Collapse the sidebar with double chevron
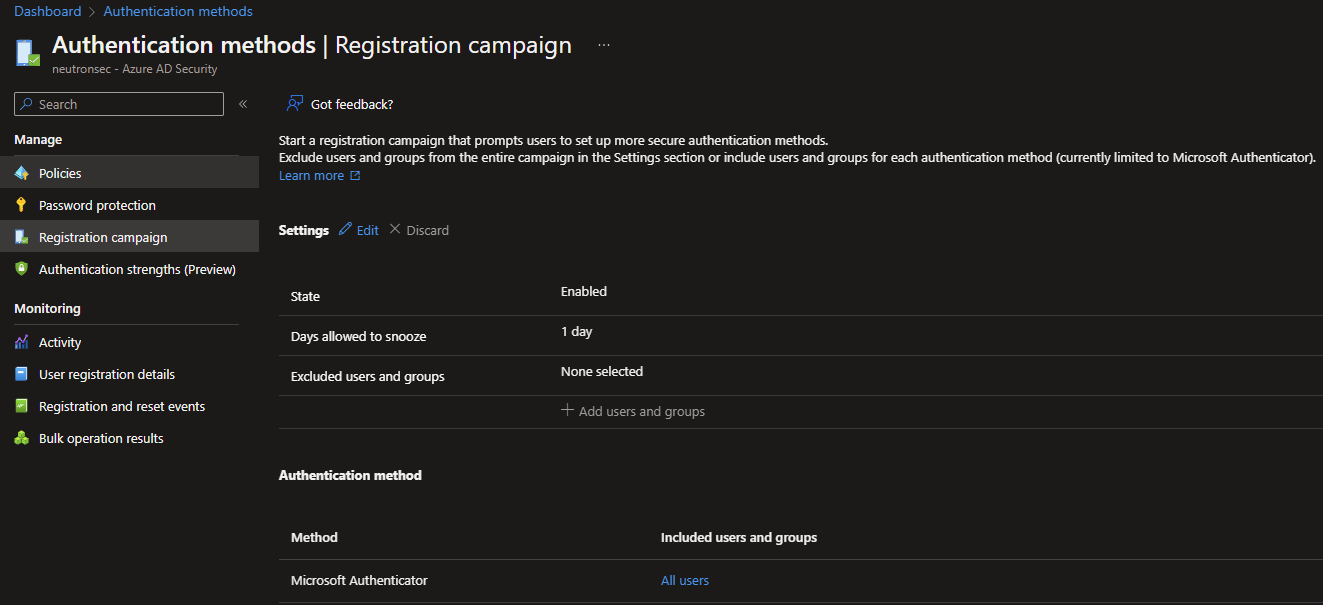The height and width of the screenshot is (605, 1323). pyautogui.click(x=242, y=104)
